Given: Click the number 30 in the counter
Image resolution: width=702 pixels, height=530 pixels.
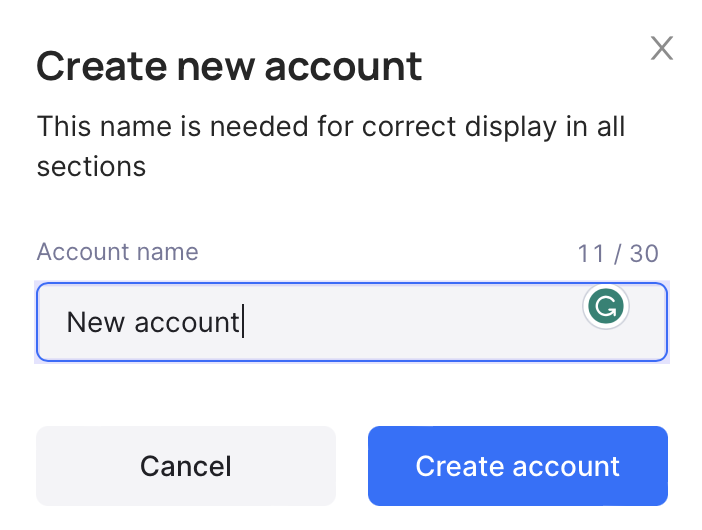Looking at the screenshot, I should point(644,253).
